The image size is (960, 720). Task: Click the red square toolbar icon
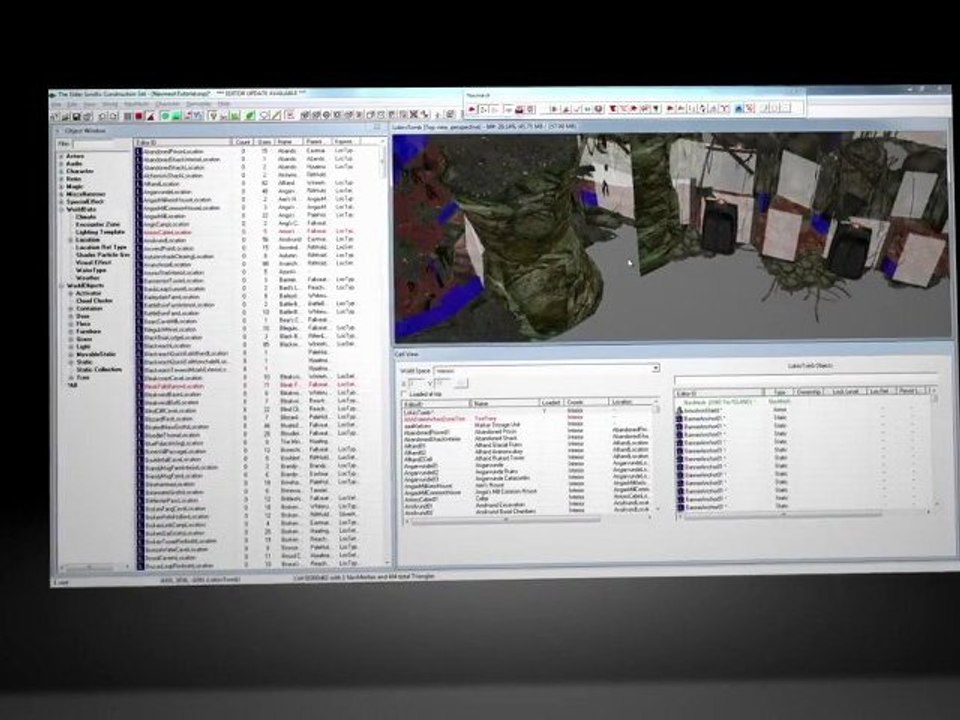click(139, 116)
